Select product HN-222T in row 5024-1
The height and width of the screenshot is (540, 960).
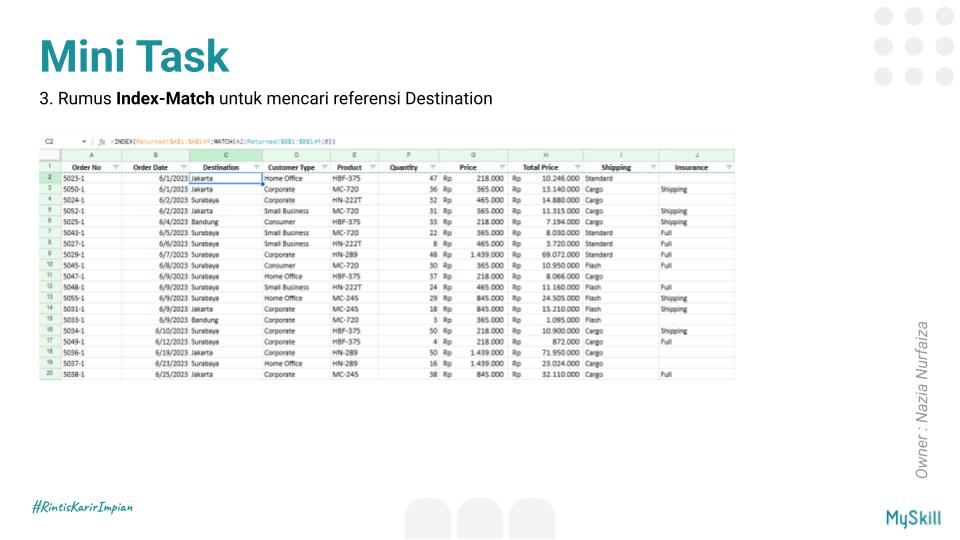coord(354,200)
